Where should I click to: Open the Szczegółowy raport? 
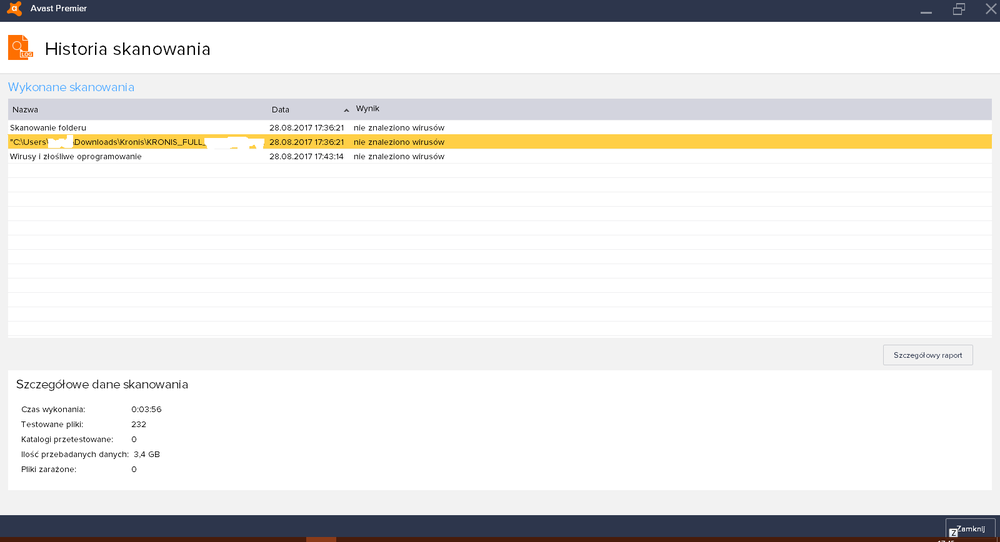pyautogui.click(x=927, y=355)
